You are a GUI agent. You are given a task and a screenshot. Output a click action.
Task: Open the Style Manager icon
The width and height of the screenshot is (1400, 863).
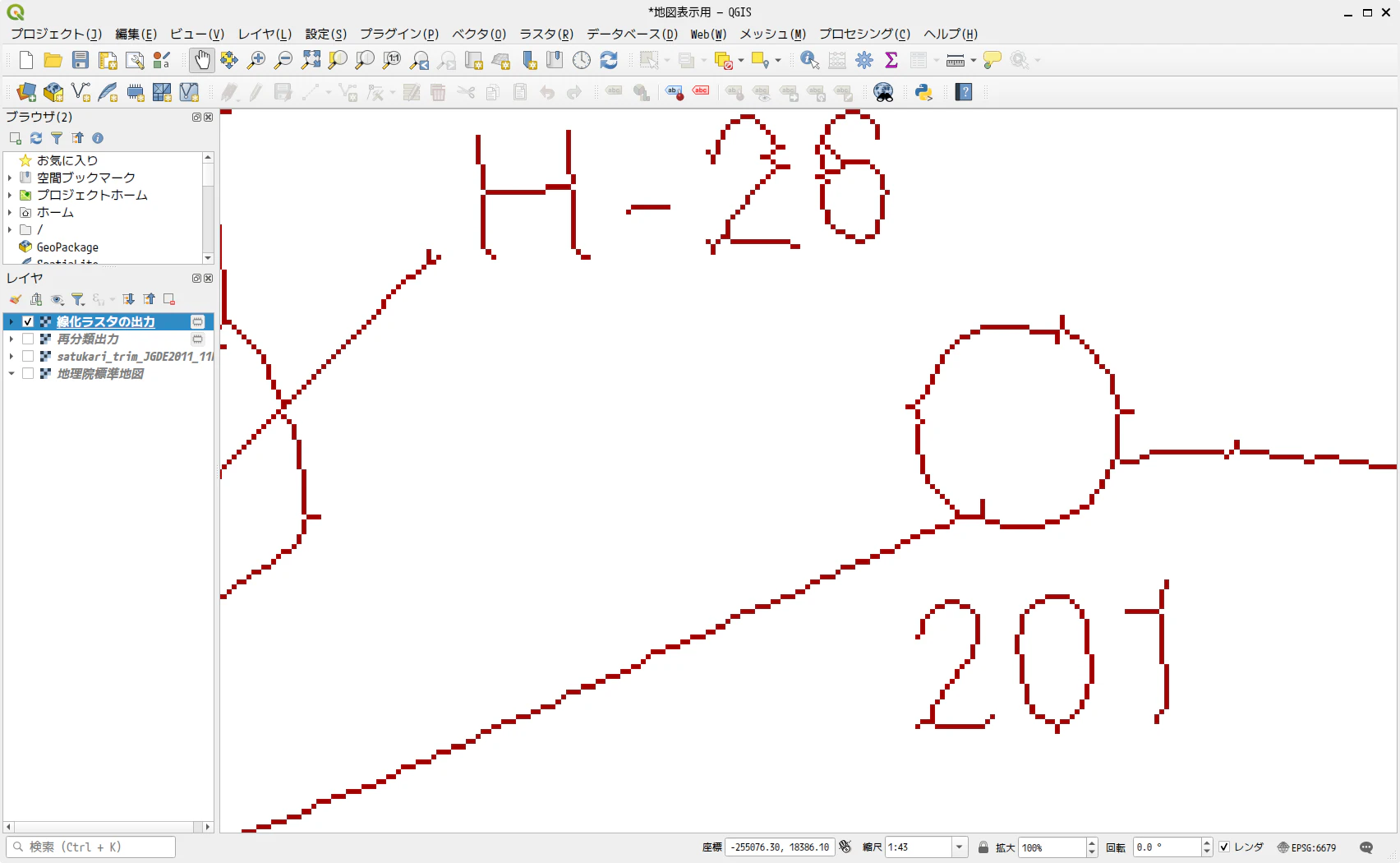(162, 60)
